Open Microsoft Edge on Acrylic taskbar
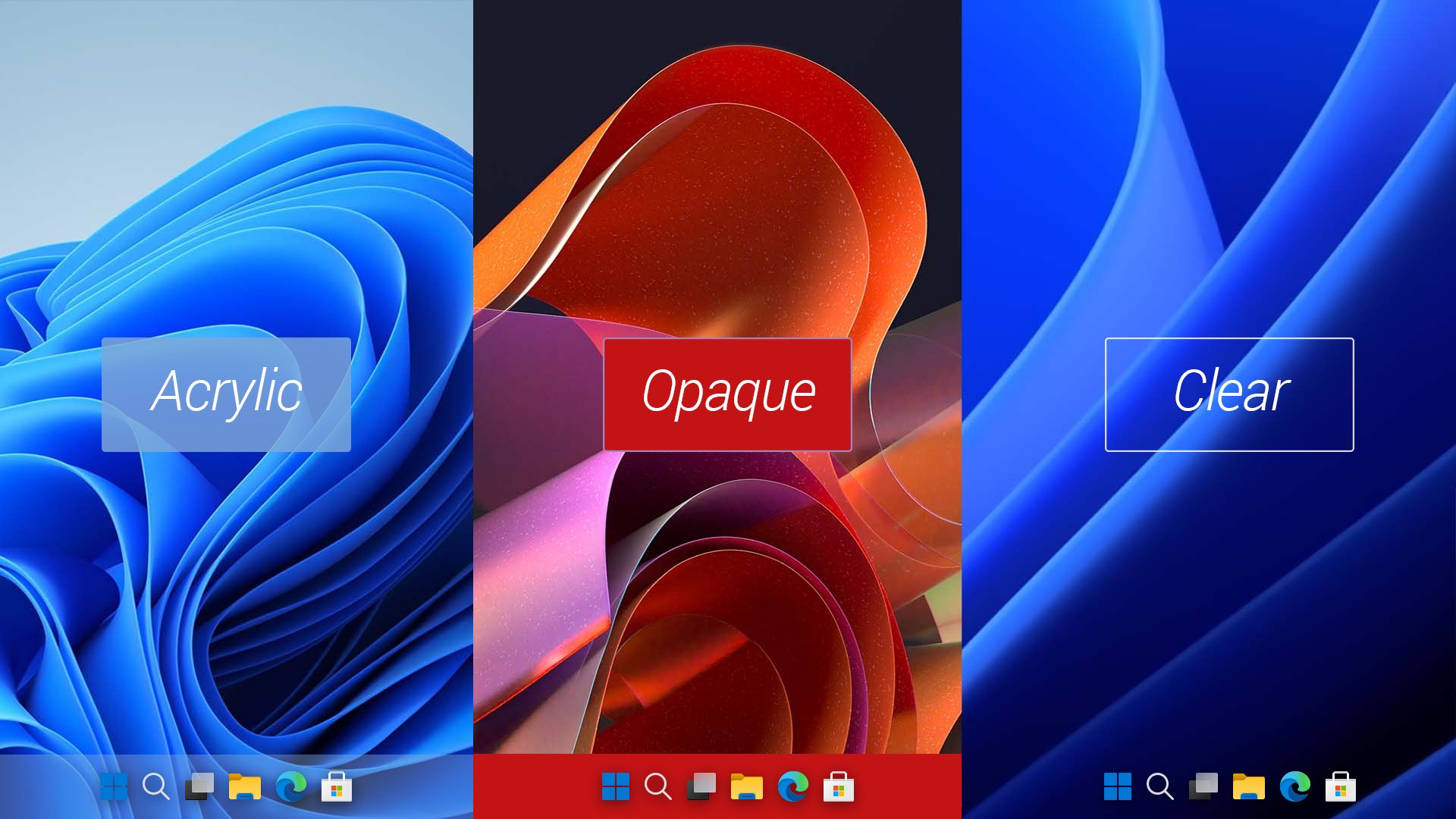Viewport: 1456px width, 819px height. [x=291, y=786]
